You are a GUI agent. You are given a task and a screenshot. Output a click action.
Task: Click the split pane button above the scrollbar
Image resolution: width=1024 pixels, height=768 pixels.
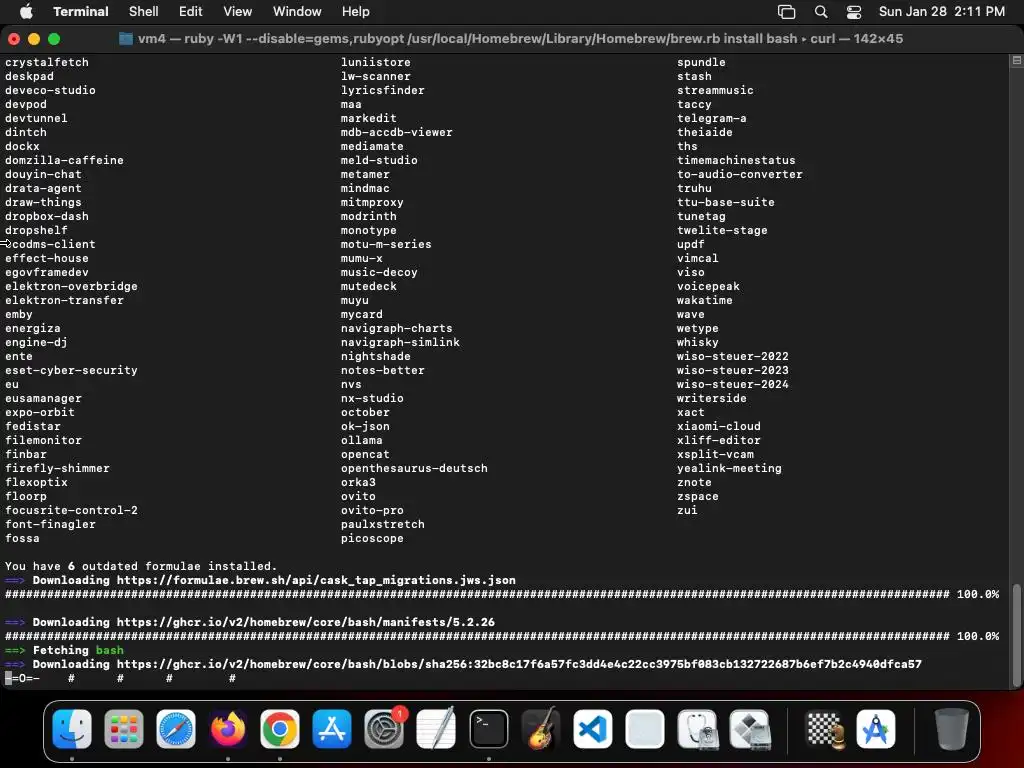click(1016, 60)
